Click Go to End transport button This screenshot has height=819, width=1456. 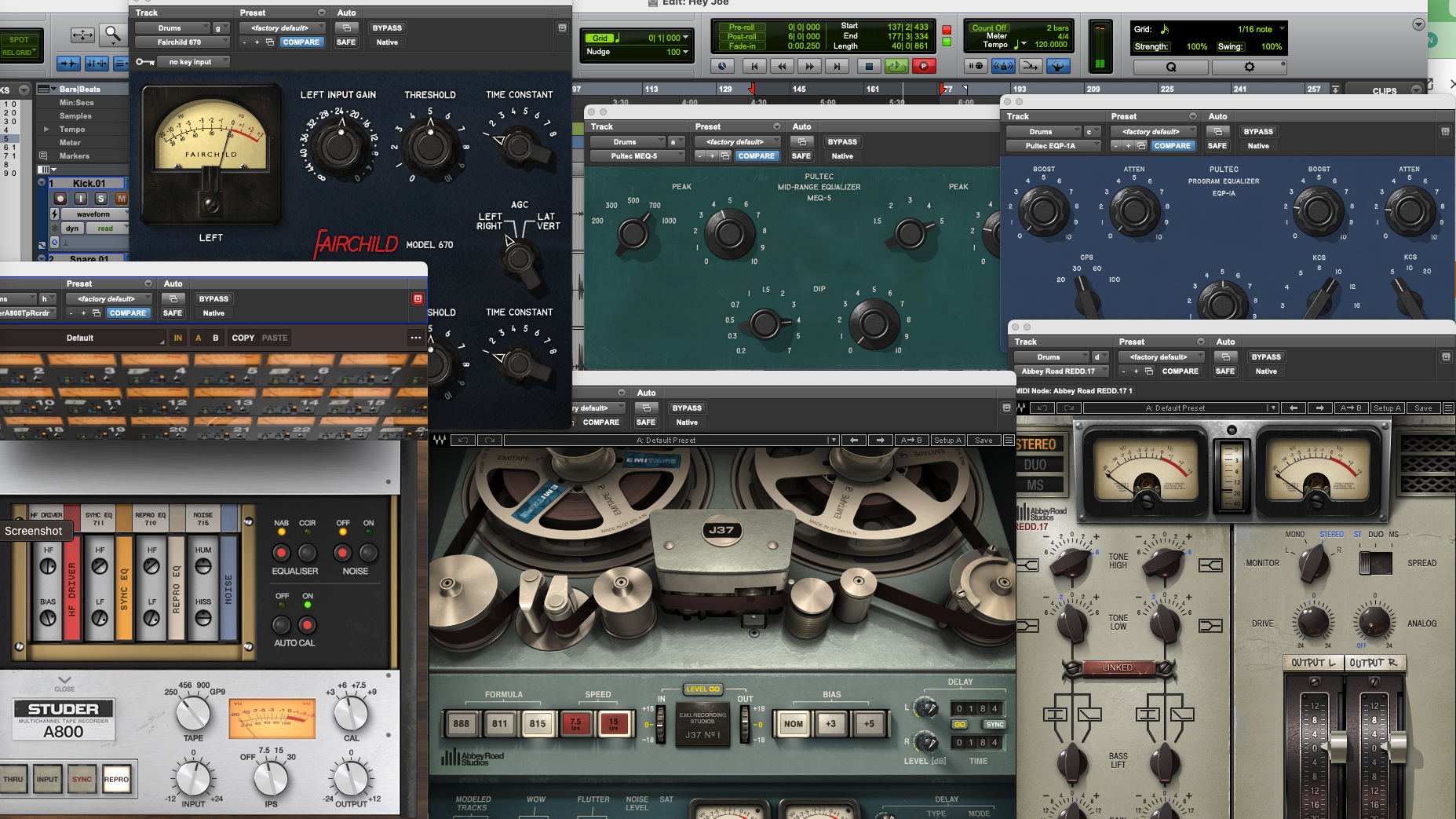[837, 66]
